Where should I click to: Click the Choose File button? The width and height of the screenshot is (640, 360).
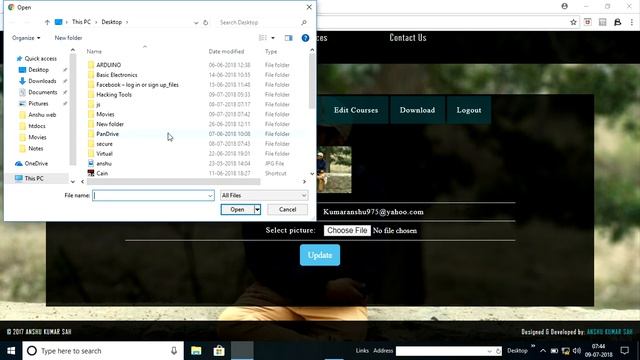tap(347, 231)
